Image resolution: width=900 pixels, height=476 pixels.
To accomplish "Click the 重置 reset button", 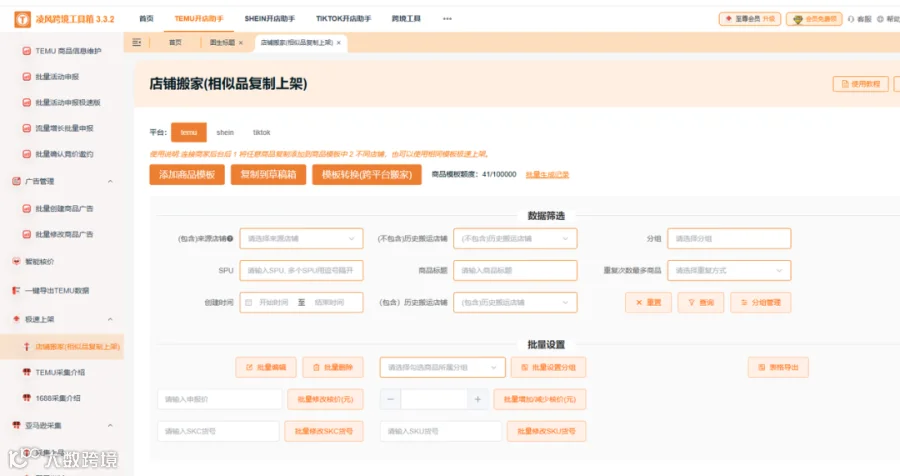I will (x=648, y=303).
